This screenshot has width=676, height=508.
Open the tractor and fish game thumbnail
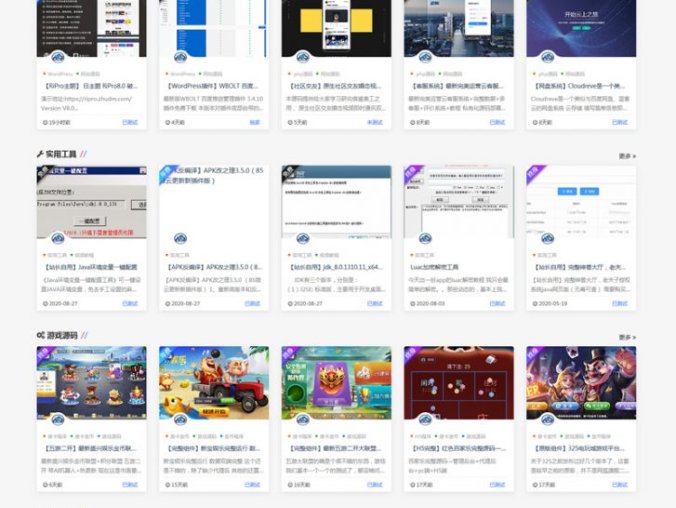pos(214,383)
